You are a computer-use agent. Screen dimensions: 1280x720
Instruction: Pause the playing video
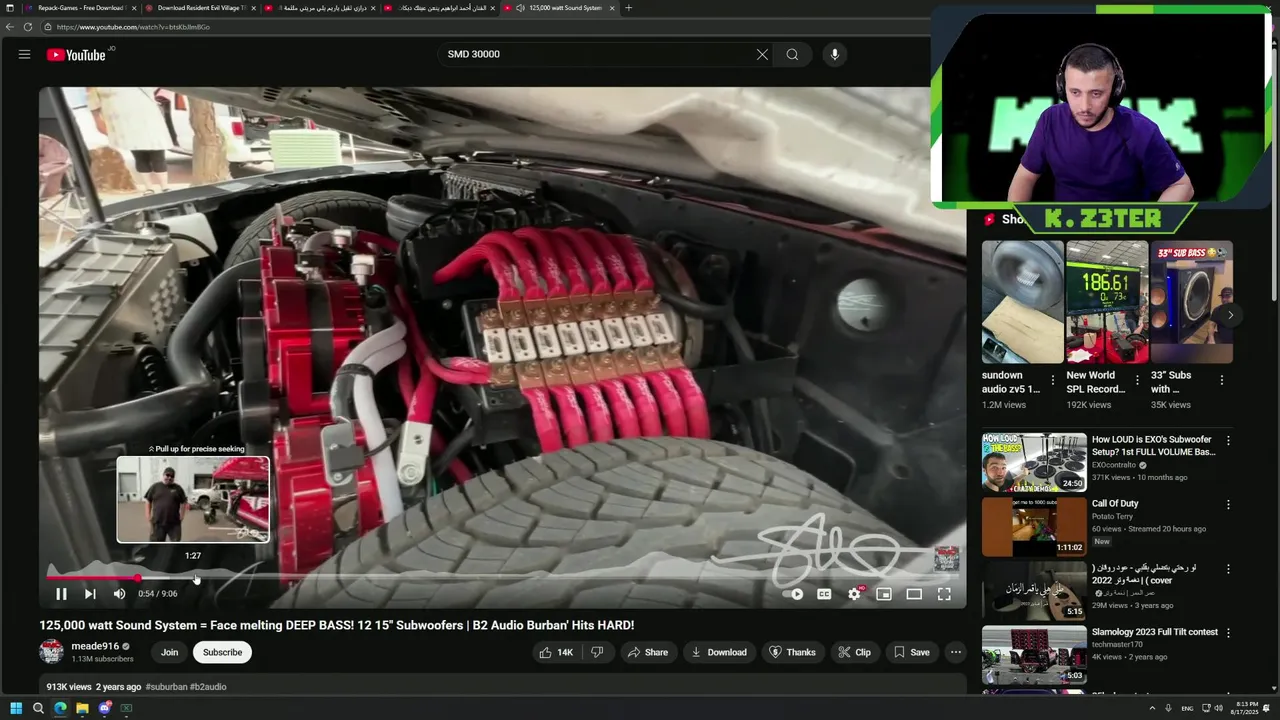pos(61,594)
